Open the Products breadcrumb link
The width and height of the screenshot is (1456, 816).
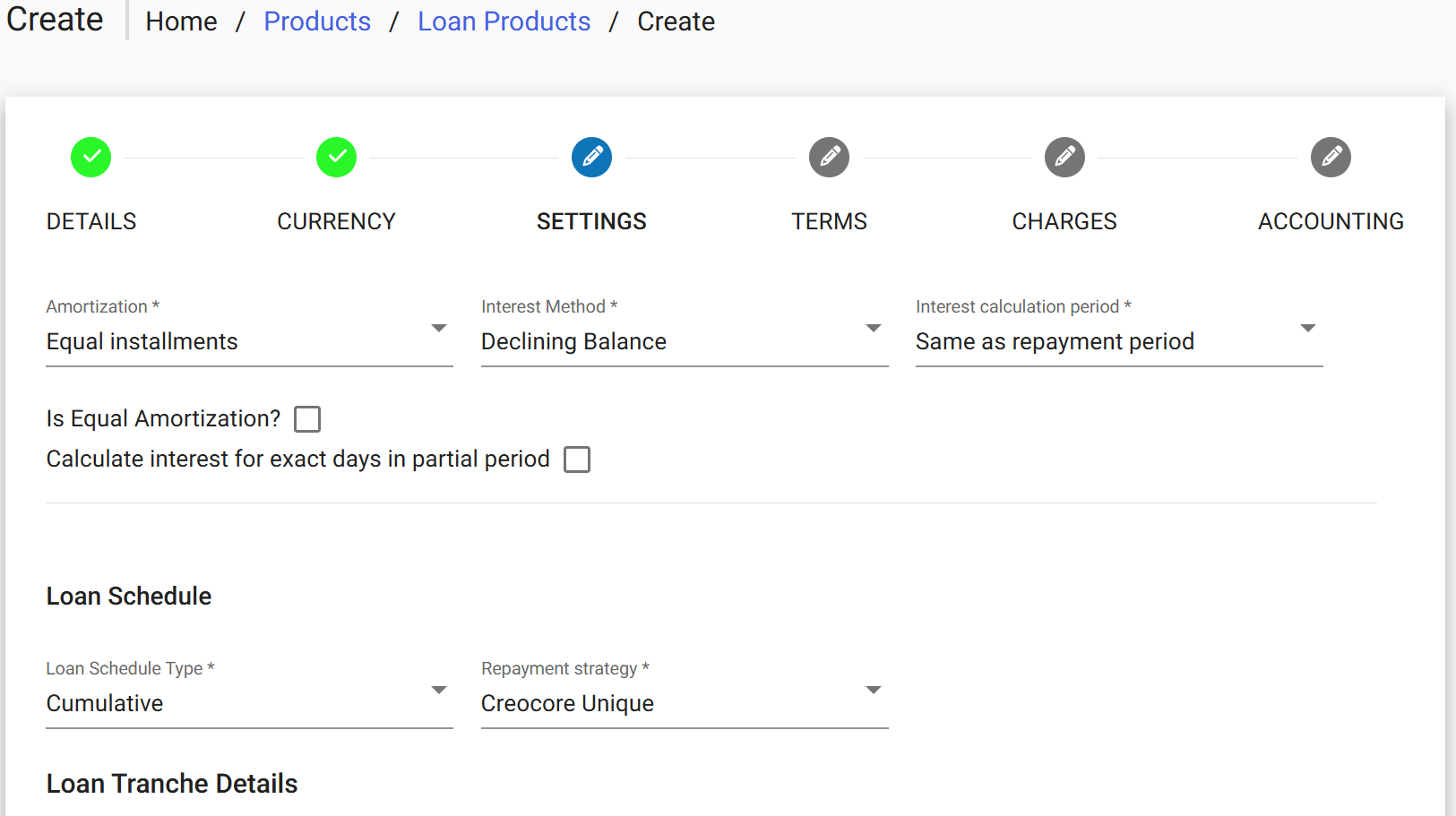(317, 21)
